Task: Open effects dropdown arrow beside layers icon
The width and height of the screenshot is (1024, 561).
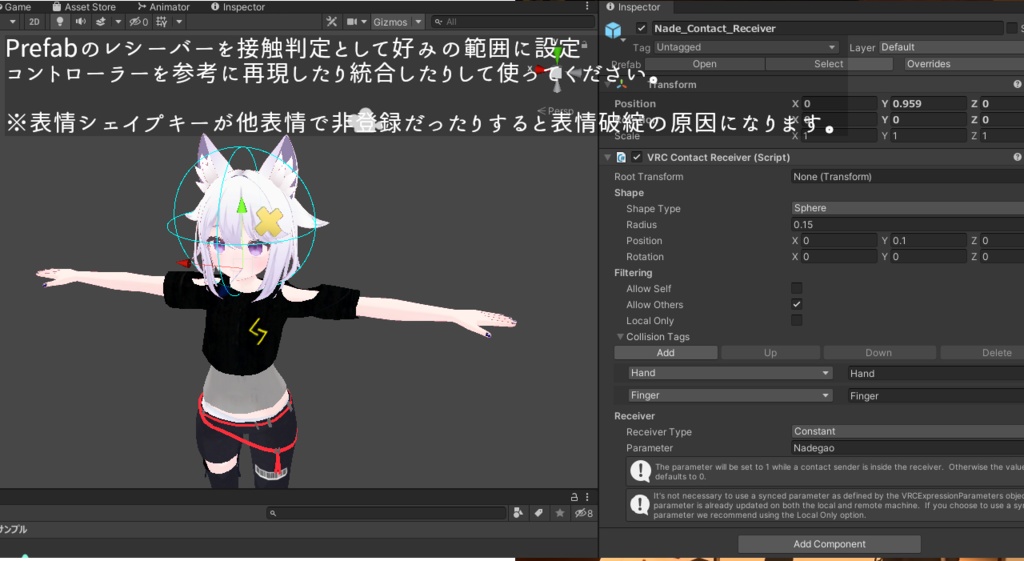Action: (118, 22)
